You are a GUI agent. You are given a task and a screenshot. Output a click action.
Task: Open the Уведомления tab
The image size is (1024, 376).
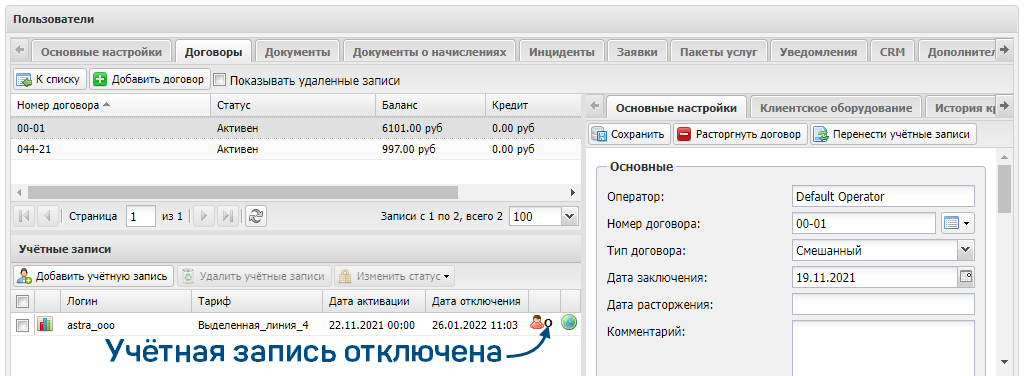tap(818, 52)
